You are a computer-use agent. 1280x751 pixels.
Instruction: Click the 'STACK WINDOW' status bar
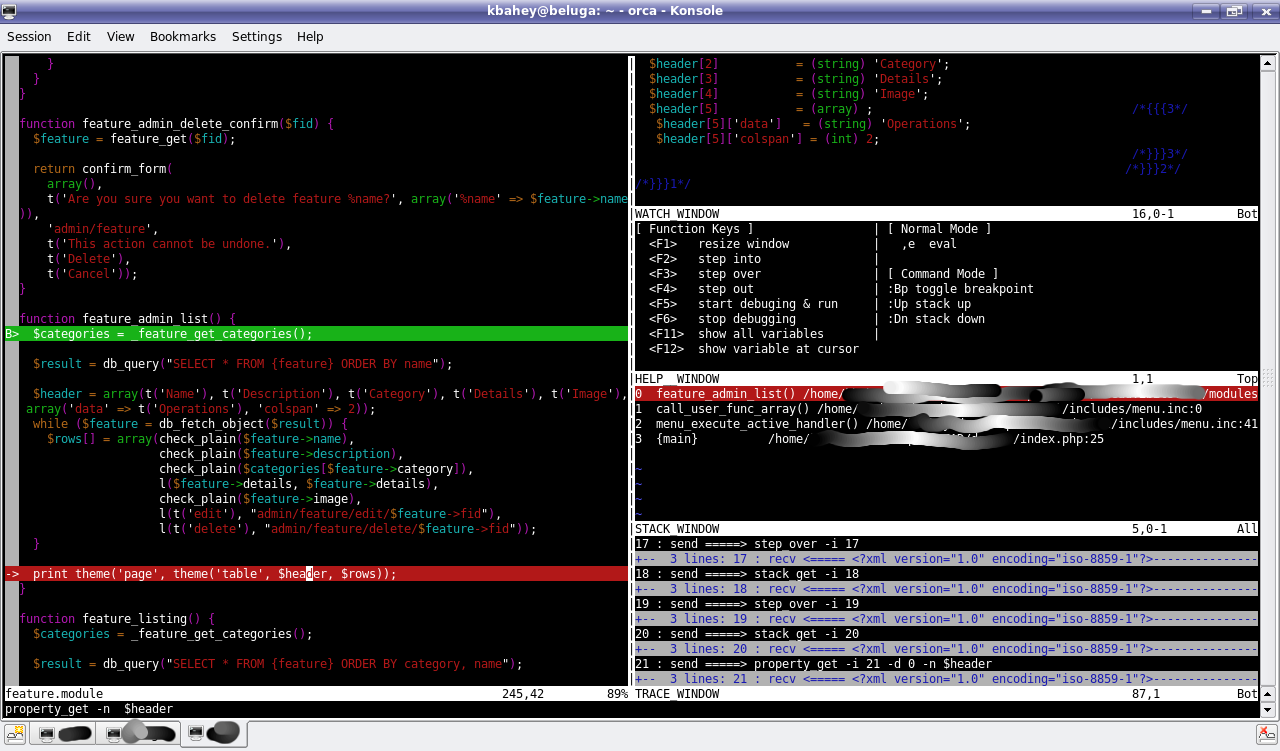pyautogui.click(x=946, y=529)
